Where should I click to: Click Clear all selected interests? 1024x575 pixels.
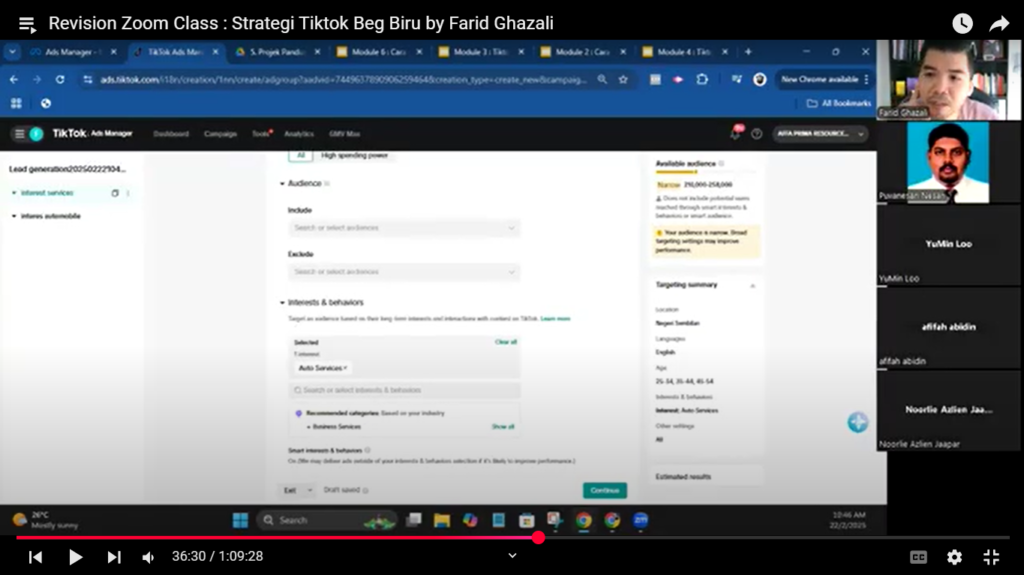pyautogui.click(x=505, y=342)
